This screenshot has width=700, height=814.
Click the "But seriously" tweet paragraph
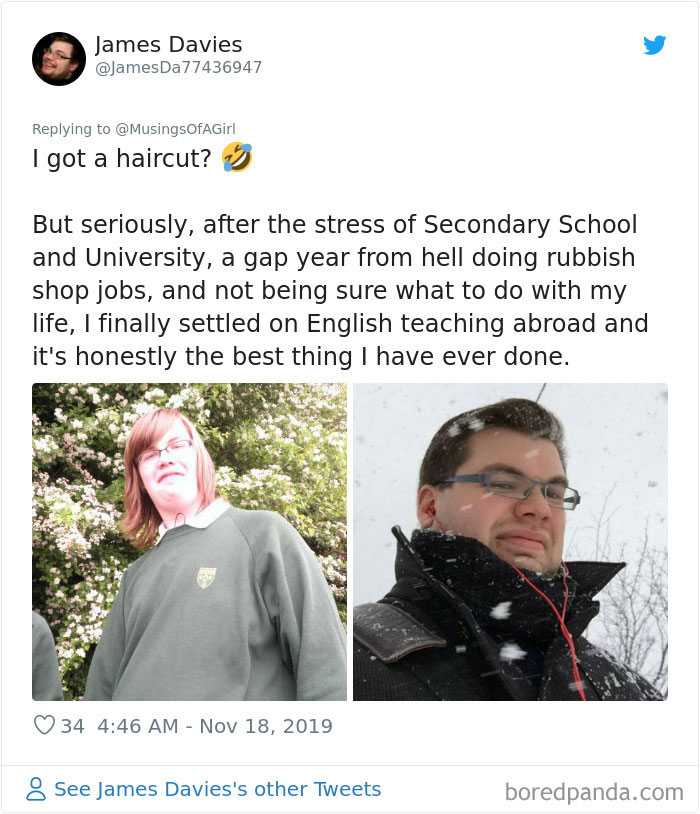click(x=340, y=290)
